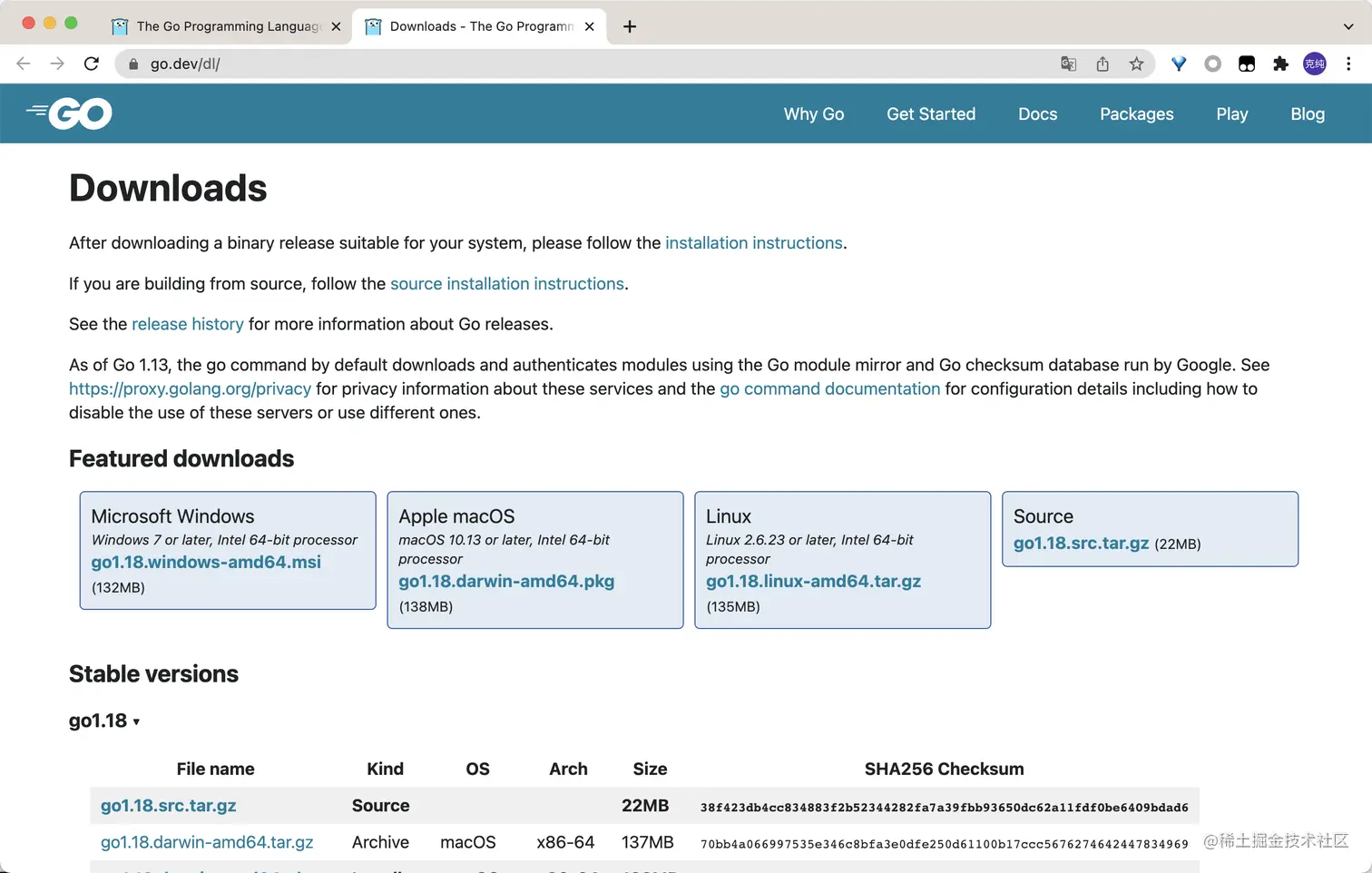1372x873 pixels.
Task: Click the Downloads page heading
Action: [168, 188]
